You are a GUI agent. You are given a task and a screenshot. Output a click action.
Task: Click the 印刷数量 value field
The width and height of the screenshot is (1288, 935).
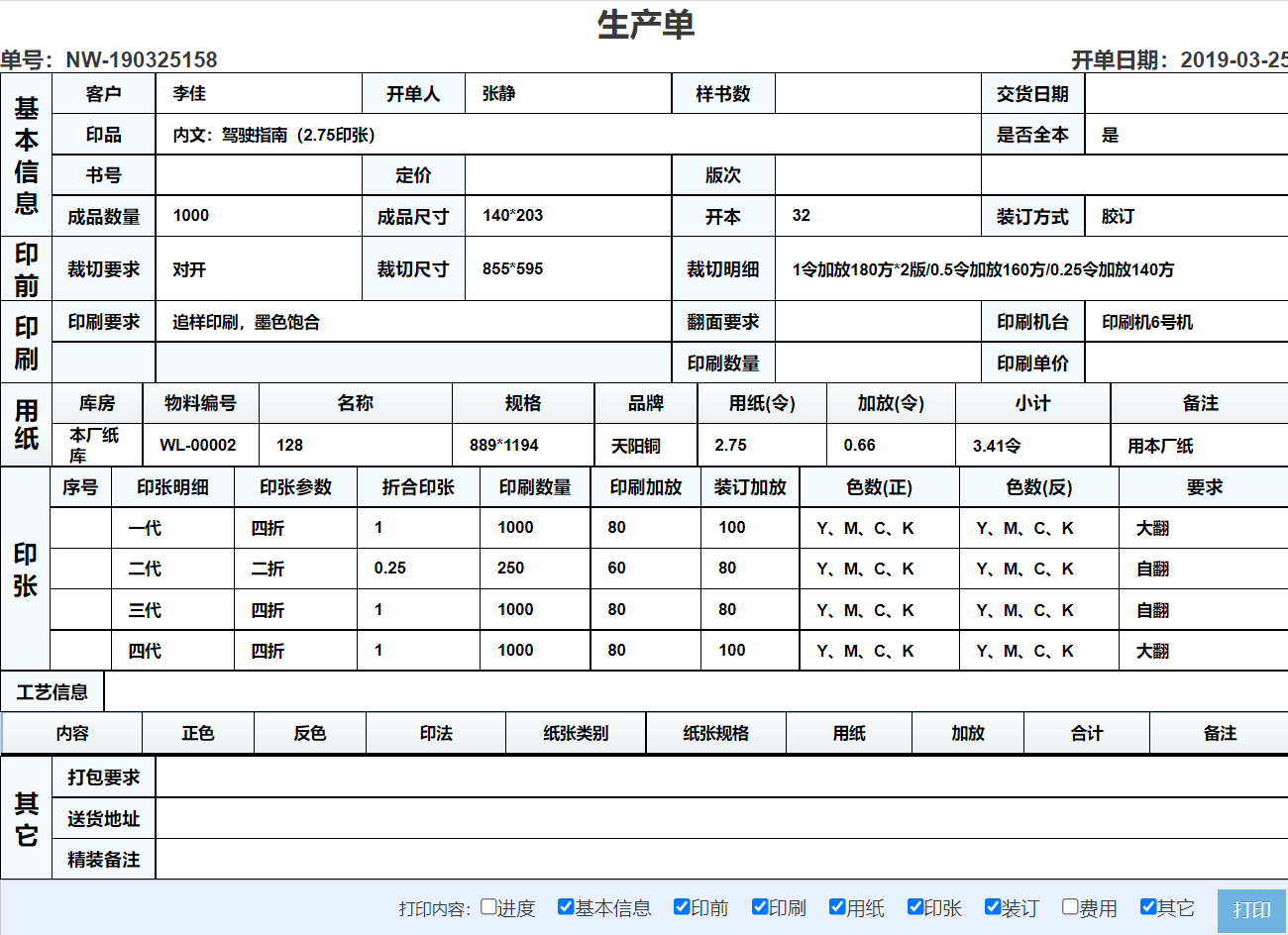click(877, 362)
